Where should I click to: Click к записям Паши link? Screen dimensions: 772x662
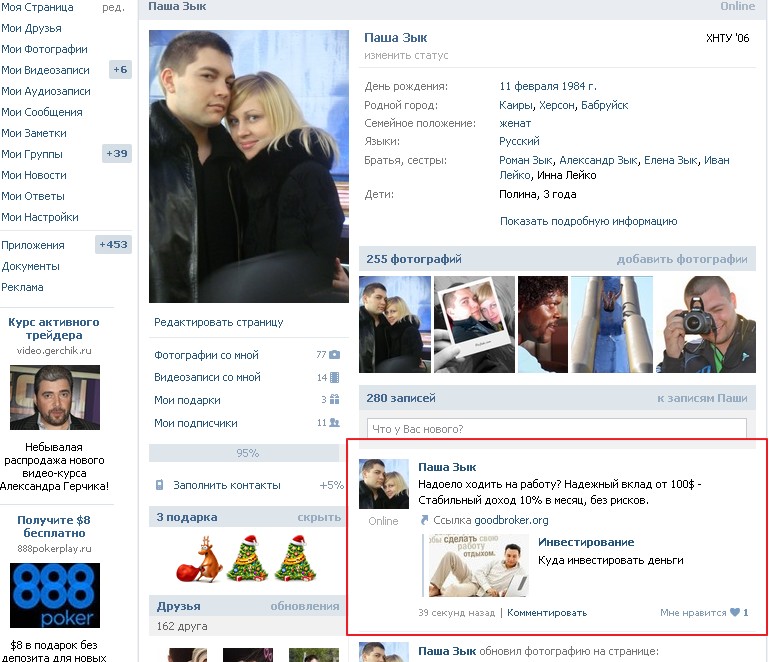702,398
